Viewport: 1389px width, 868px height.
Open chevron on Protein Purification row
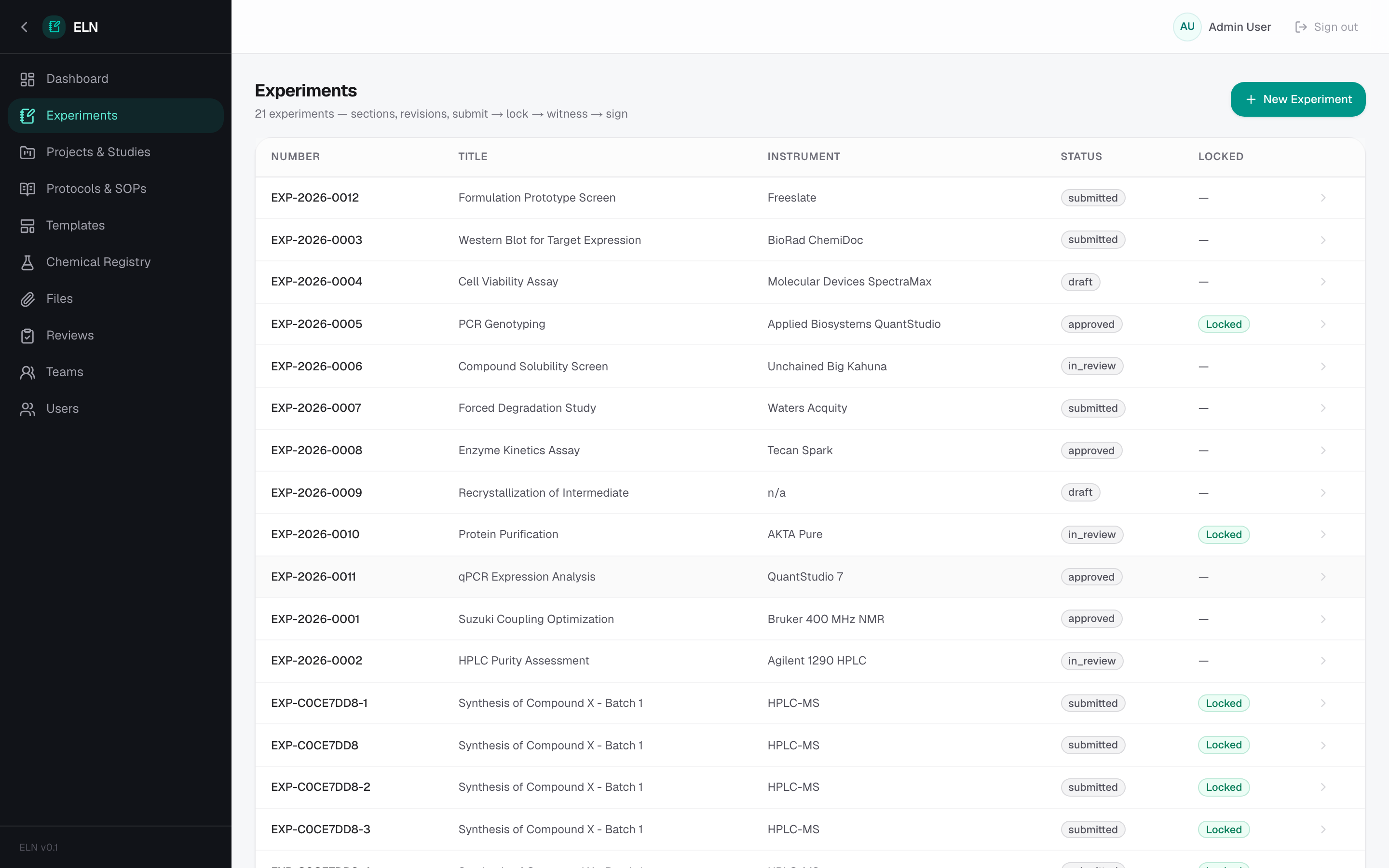point(1323,534)
